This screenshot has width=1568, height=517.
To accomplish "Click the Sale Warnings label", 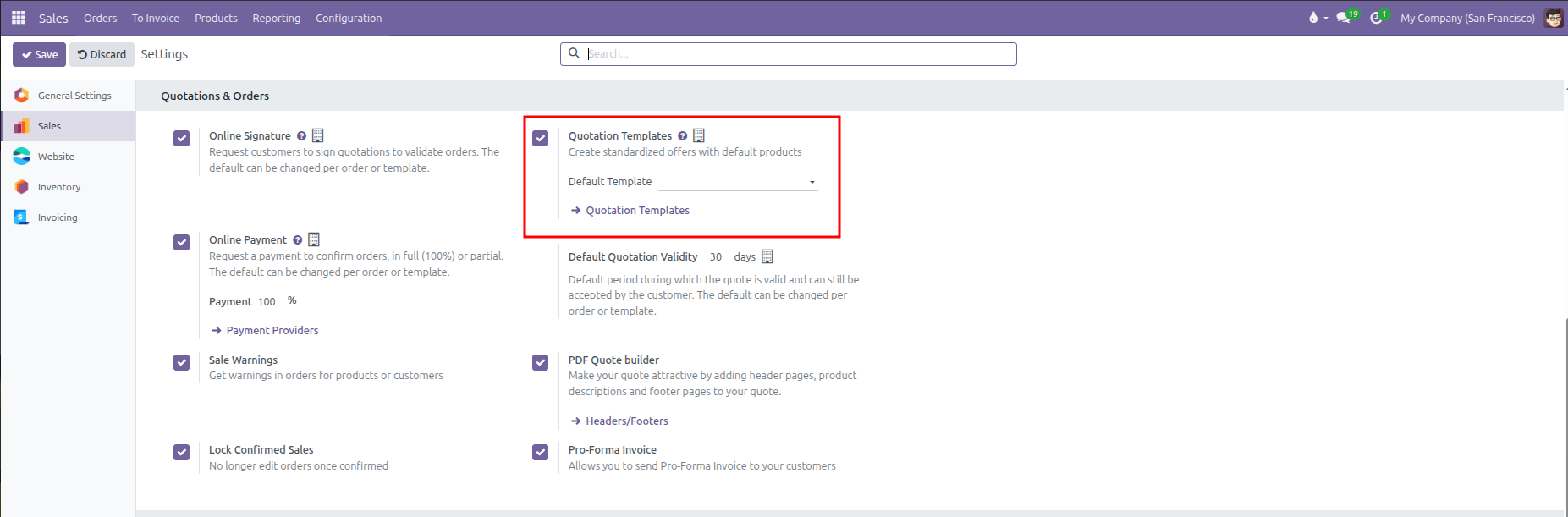I will (x=243, y=360).
